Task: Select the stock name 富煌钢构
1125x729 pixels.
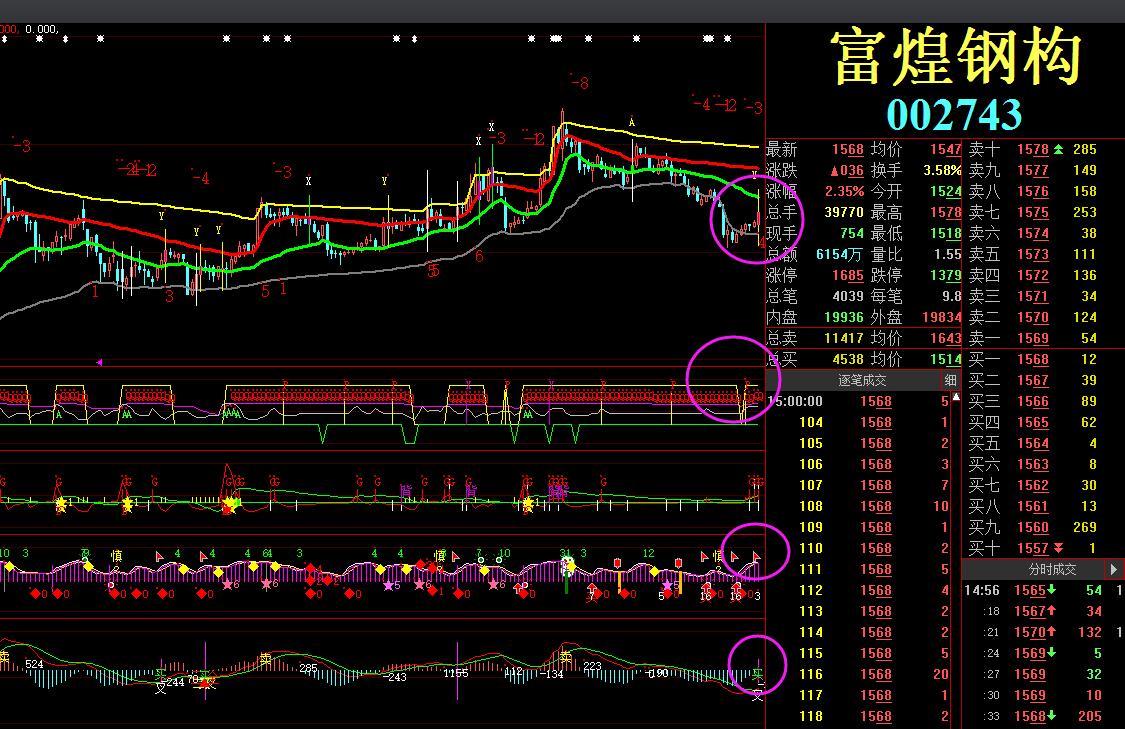Action: click(x=955, y=57)
